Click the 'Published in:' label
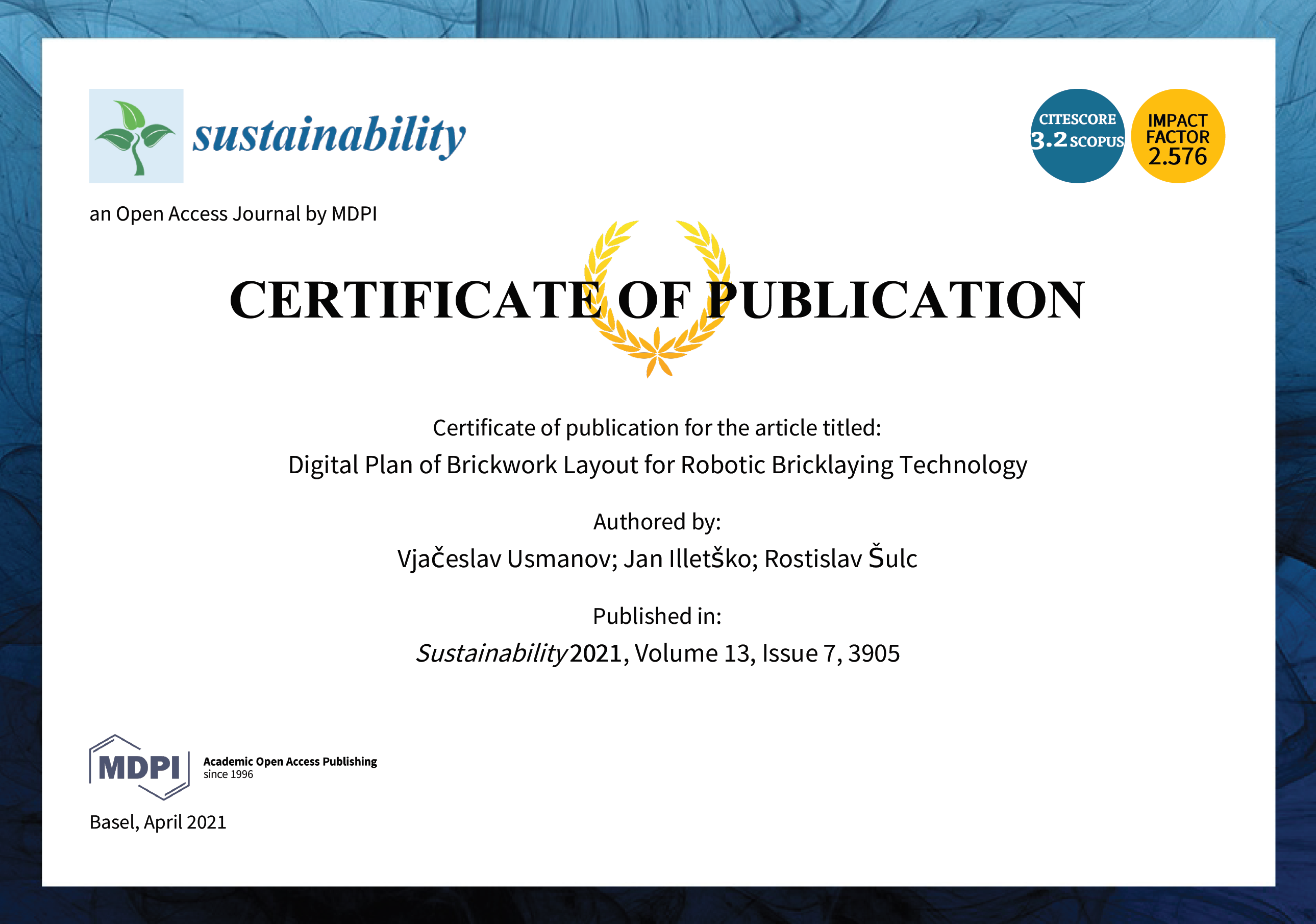The height and width of the screenshot is (924, 1316). (657, 616)
